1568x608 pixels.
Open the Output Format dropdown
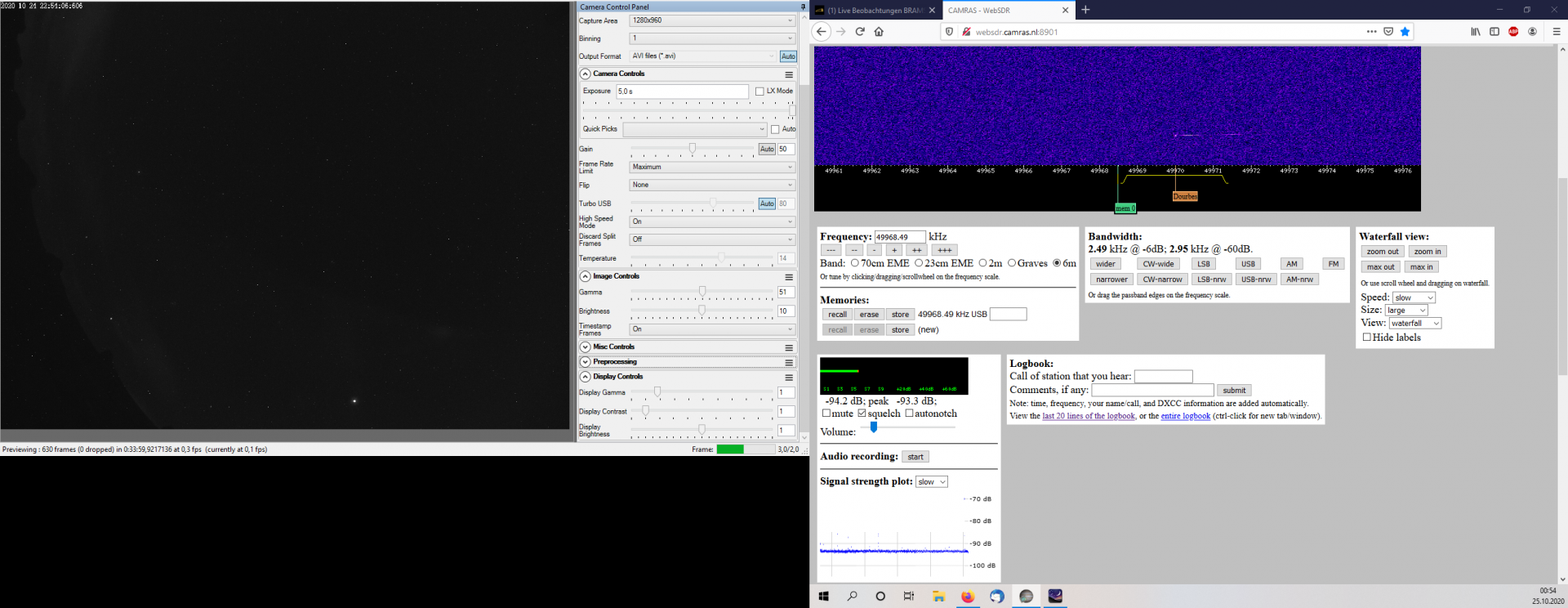click(x=703, y=56)
